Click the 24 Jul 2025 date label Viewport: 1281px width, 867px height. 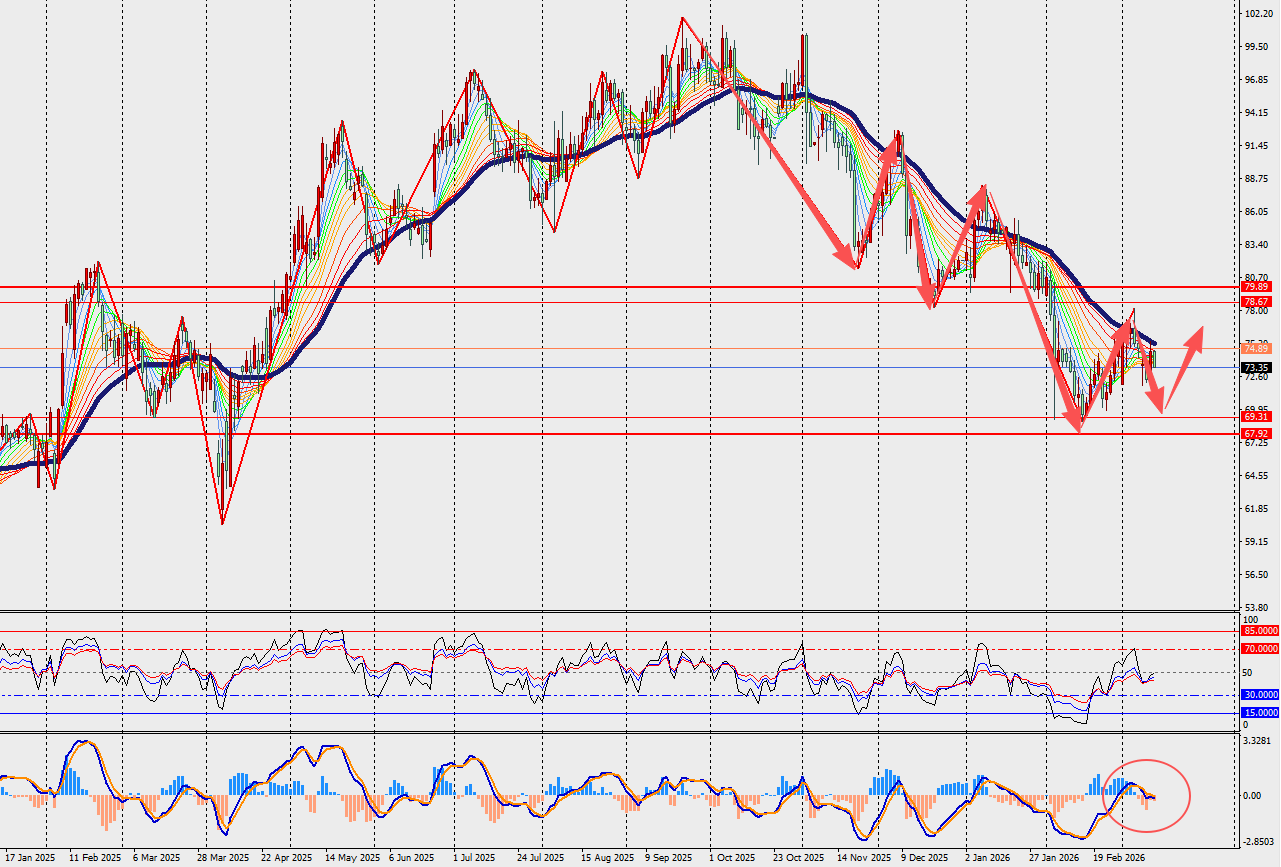[x=541, y=858]
